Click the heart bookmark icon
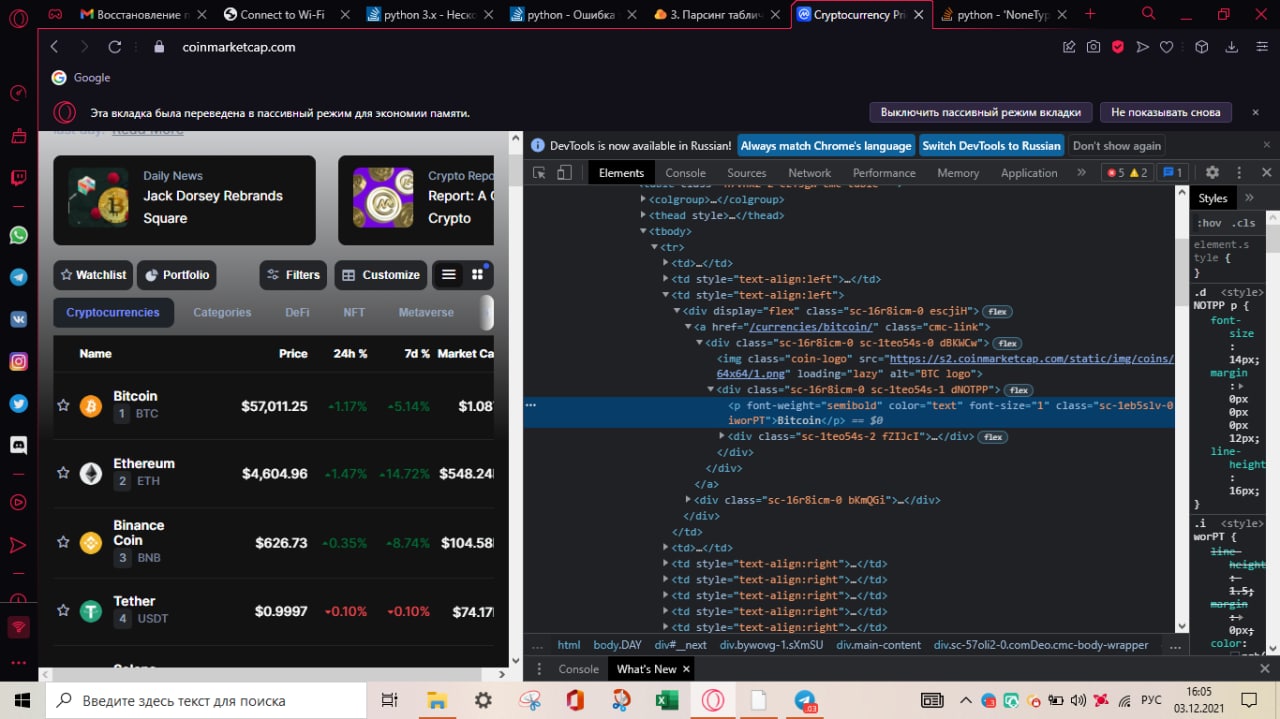Viewport: 1280px width, 719px height. (x=1166, y=47)
